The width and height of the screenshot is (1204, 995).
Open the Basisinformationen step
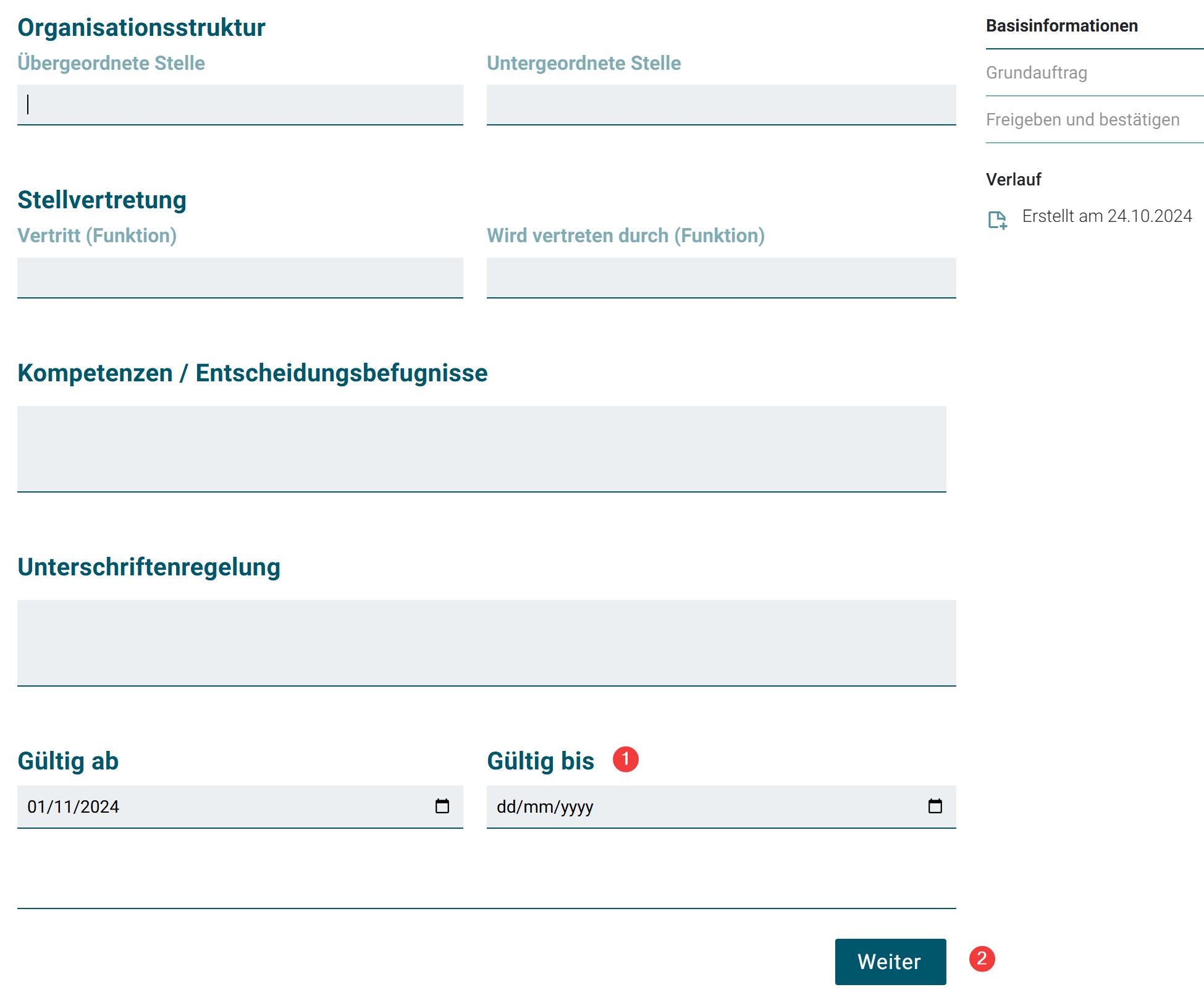(x=1061, y=26)
